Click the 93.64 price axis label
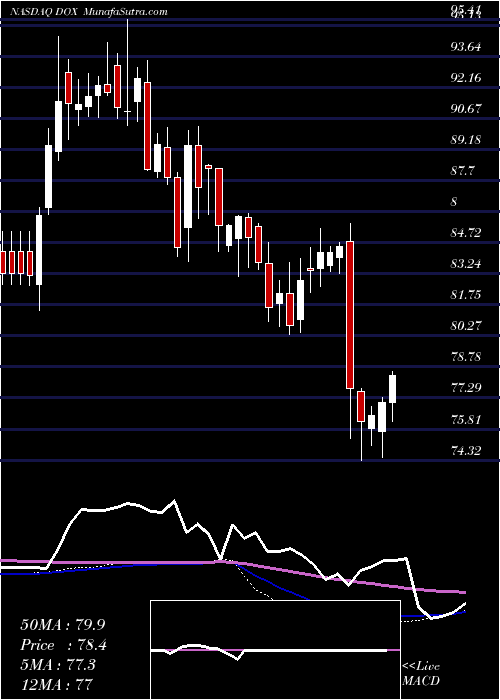The height and width of the screenshot is (700, 500). pyautogui.click(x=466, y=46)
